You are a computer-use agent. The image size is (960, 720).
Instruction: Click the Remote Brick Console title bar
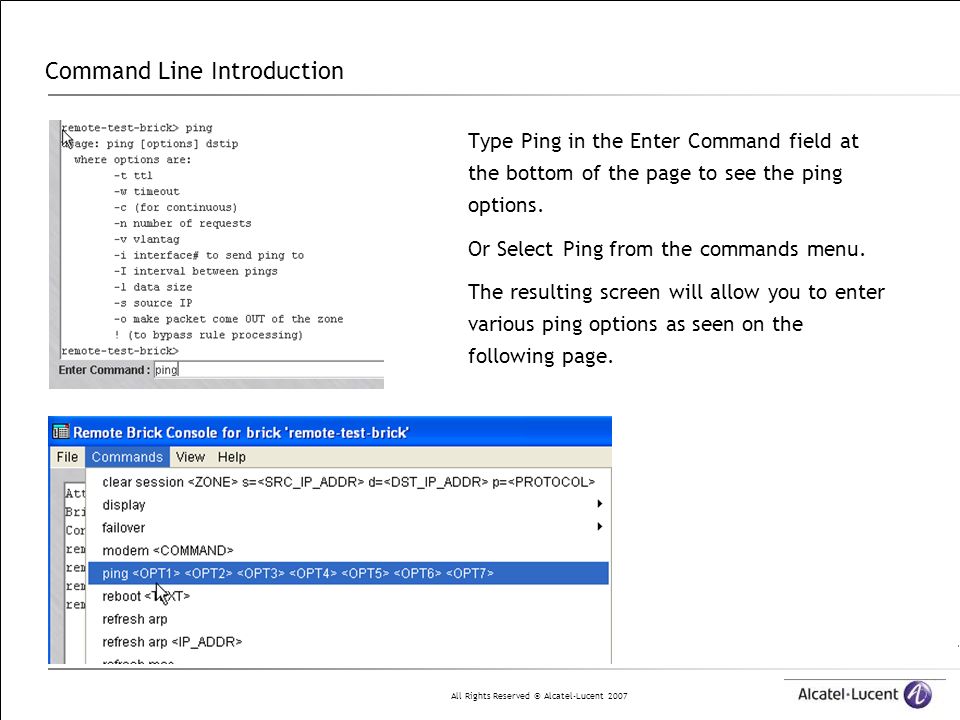pos(330,432)
